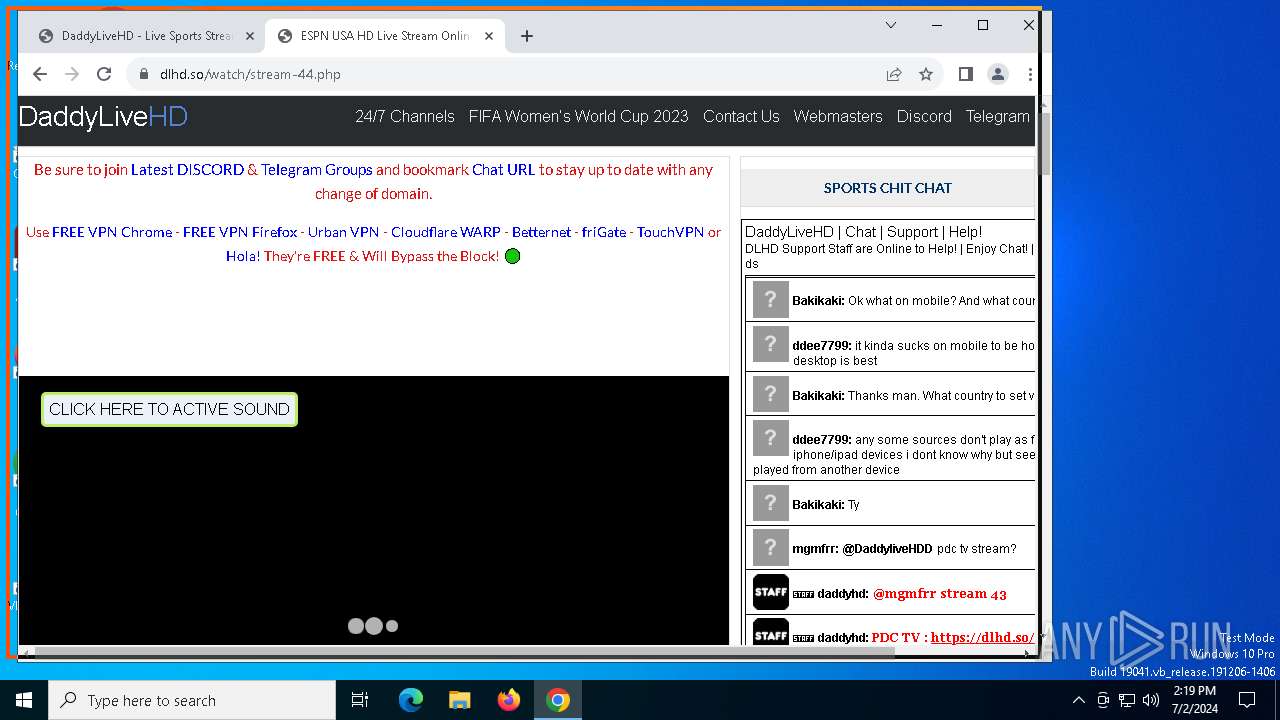Open the friGate link
This screenshot has width=1280, height=720.
(x=604, y=232)
